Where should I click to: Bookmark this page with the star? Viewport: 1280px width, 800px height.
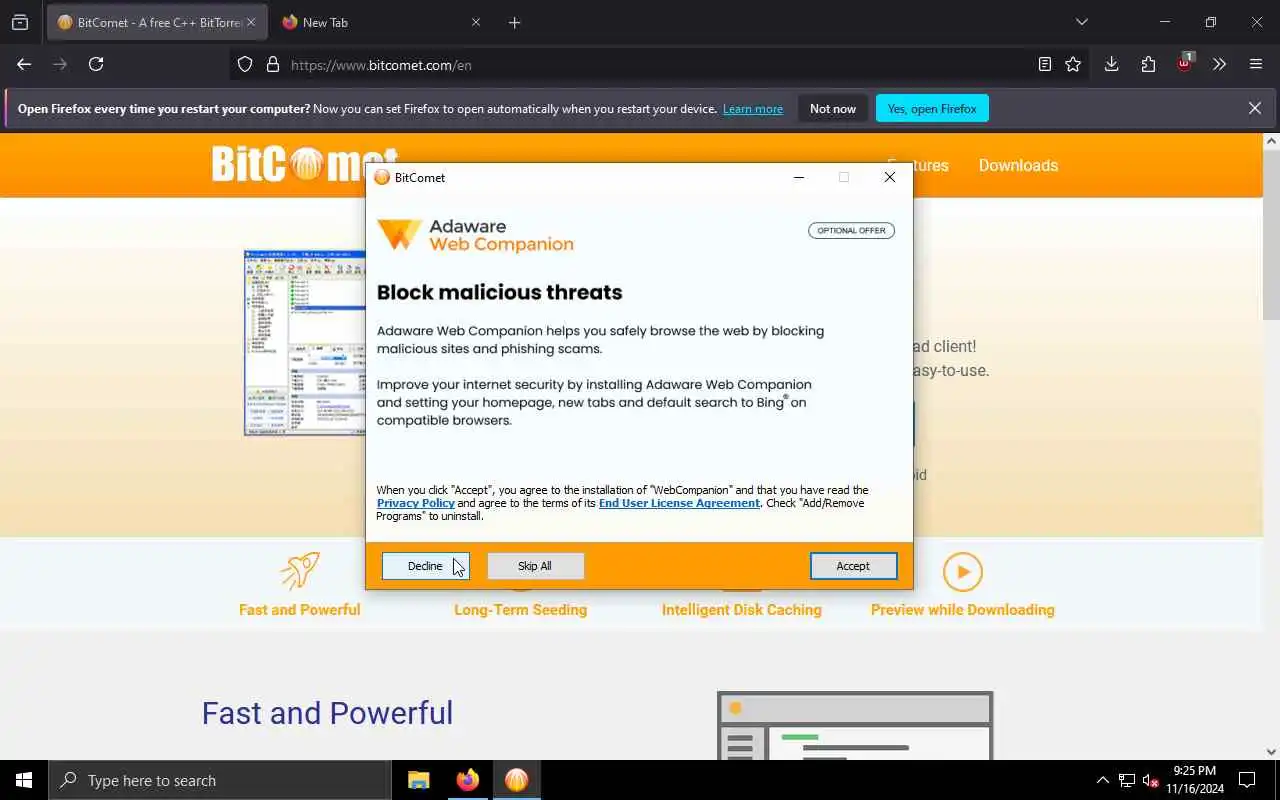1073,64
